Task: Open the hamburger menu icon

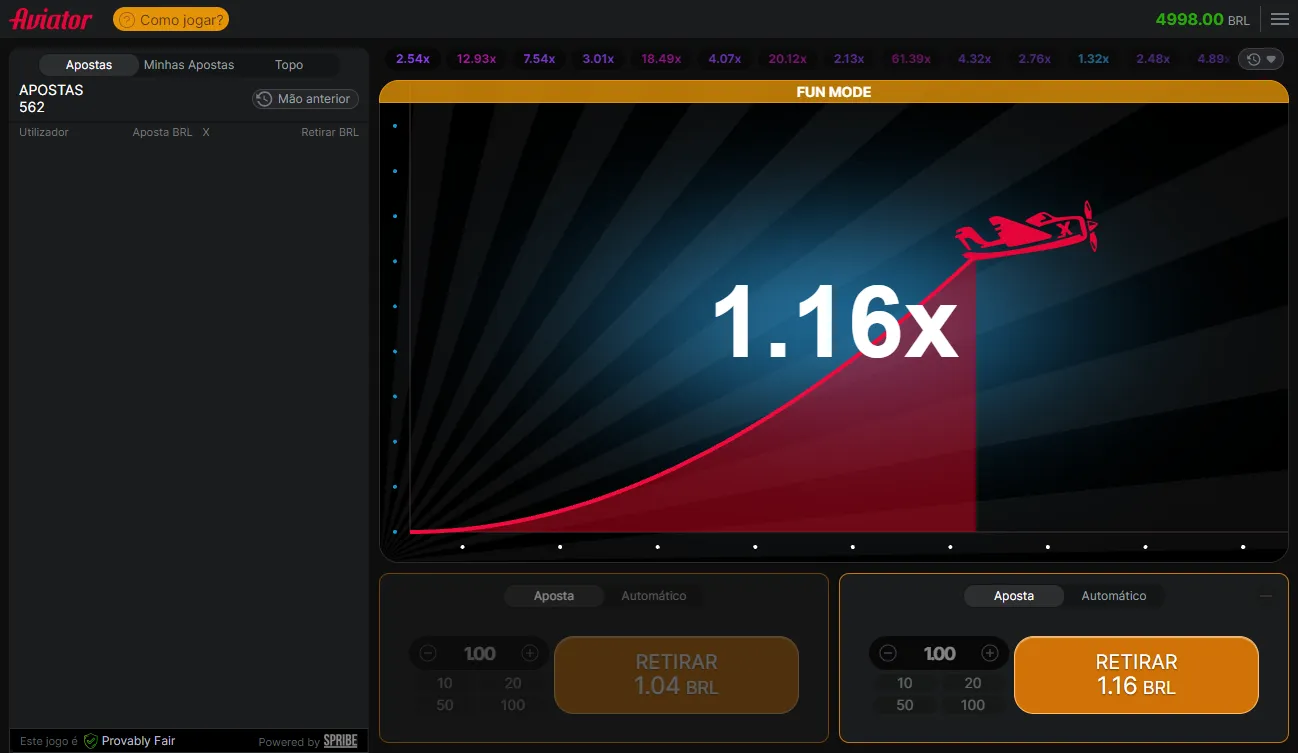Action: click(x=1279, y=19)
